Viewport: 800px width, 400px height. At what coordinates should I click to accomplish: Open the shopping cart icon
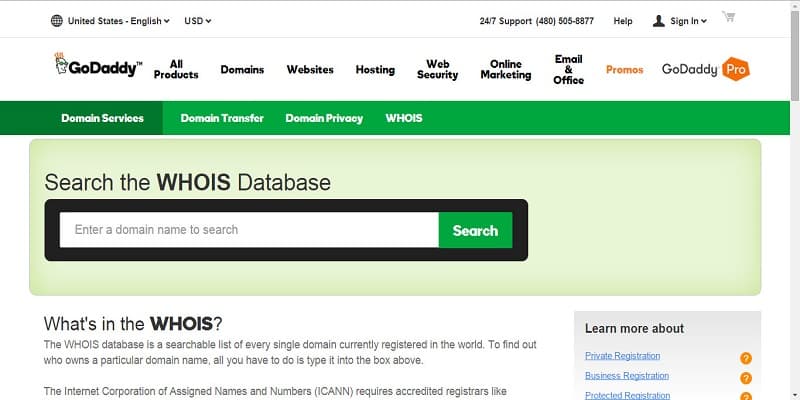[729, 16]
